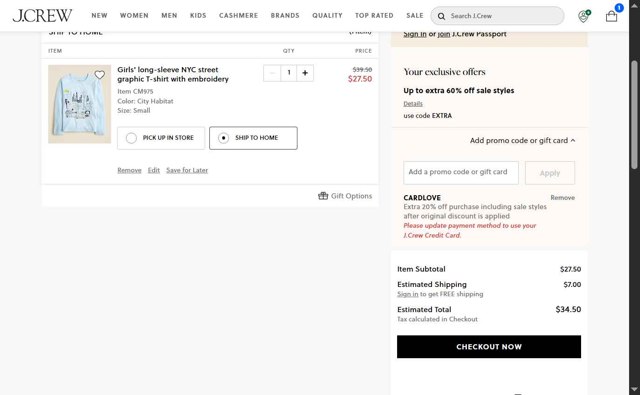Click the quantity value 1 field

(289, 73)
